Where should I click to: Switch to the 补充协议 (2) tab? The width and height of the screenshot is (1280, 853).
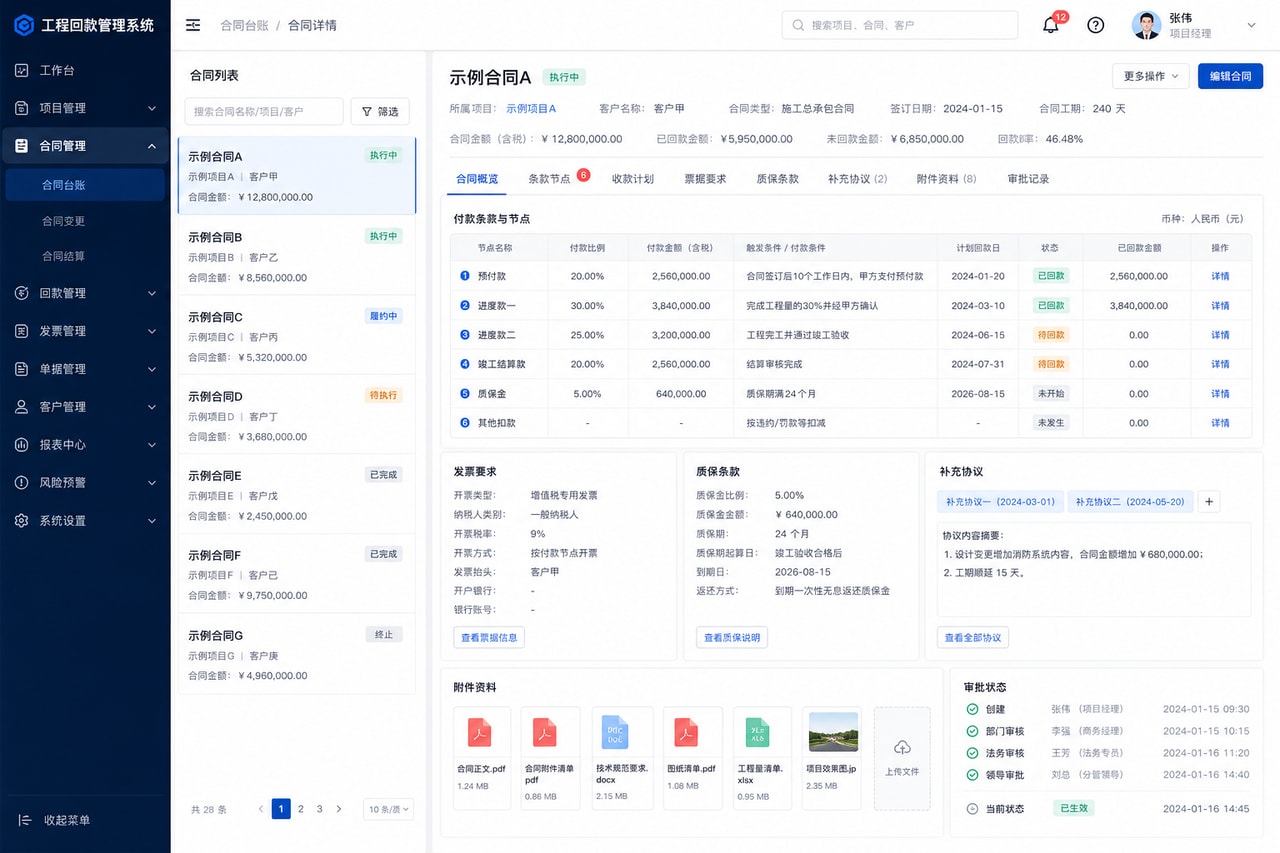(x=858, y=179)
